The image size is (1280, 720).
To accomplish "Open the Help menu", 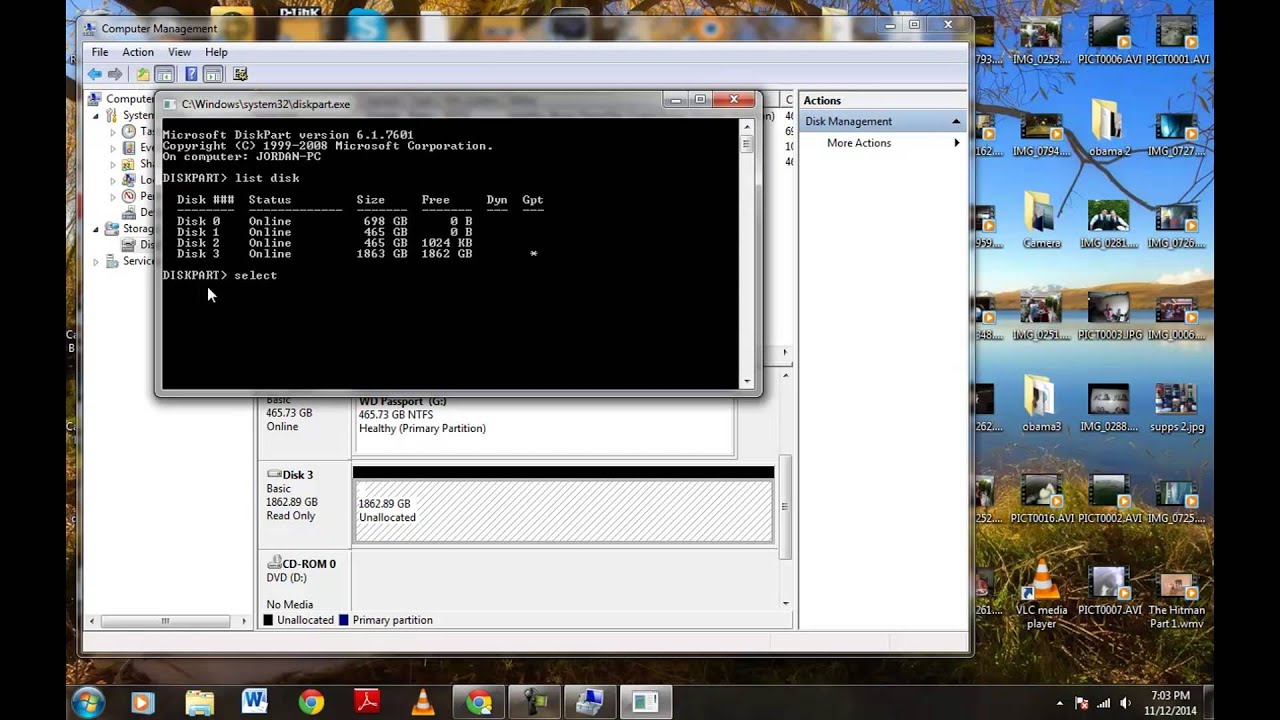I will point(216,52).
